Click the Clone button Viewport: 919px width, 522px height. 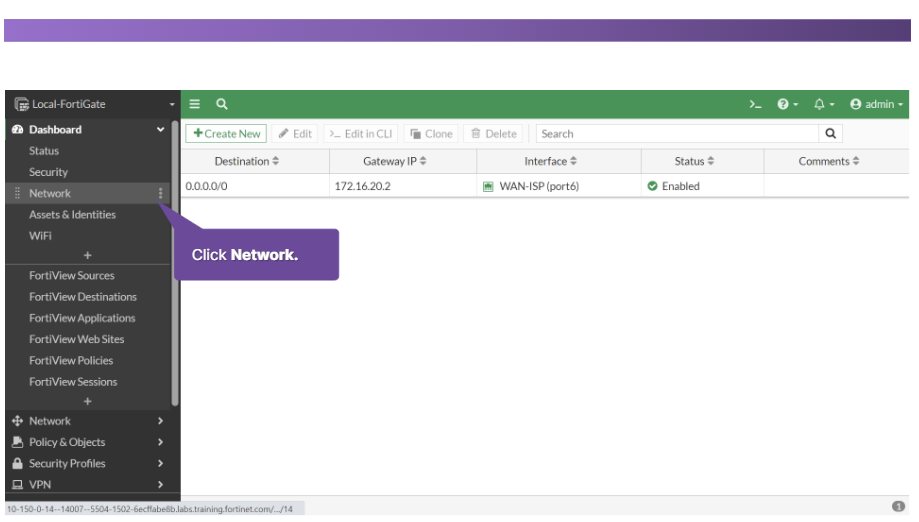pos(431,134)
